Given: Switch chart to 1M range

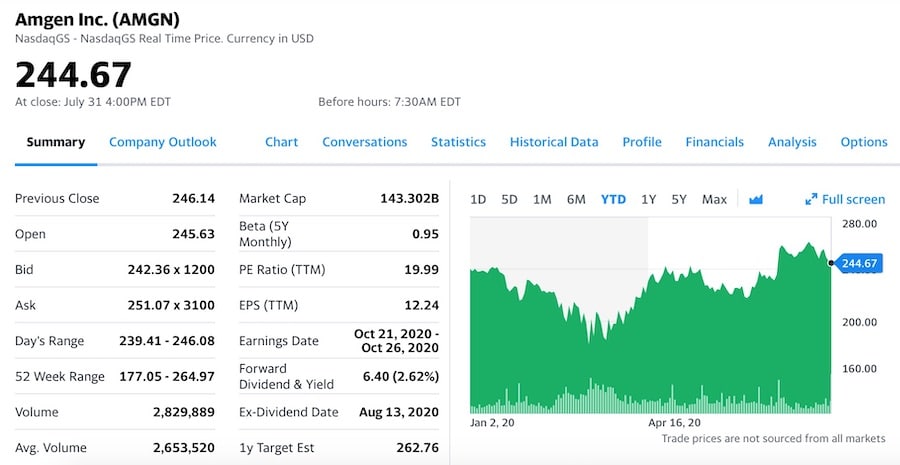Looking at the screenshot, I should 542,199.
